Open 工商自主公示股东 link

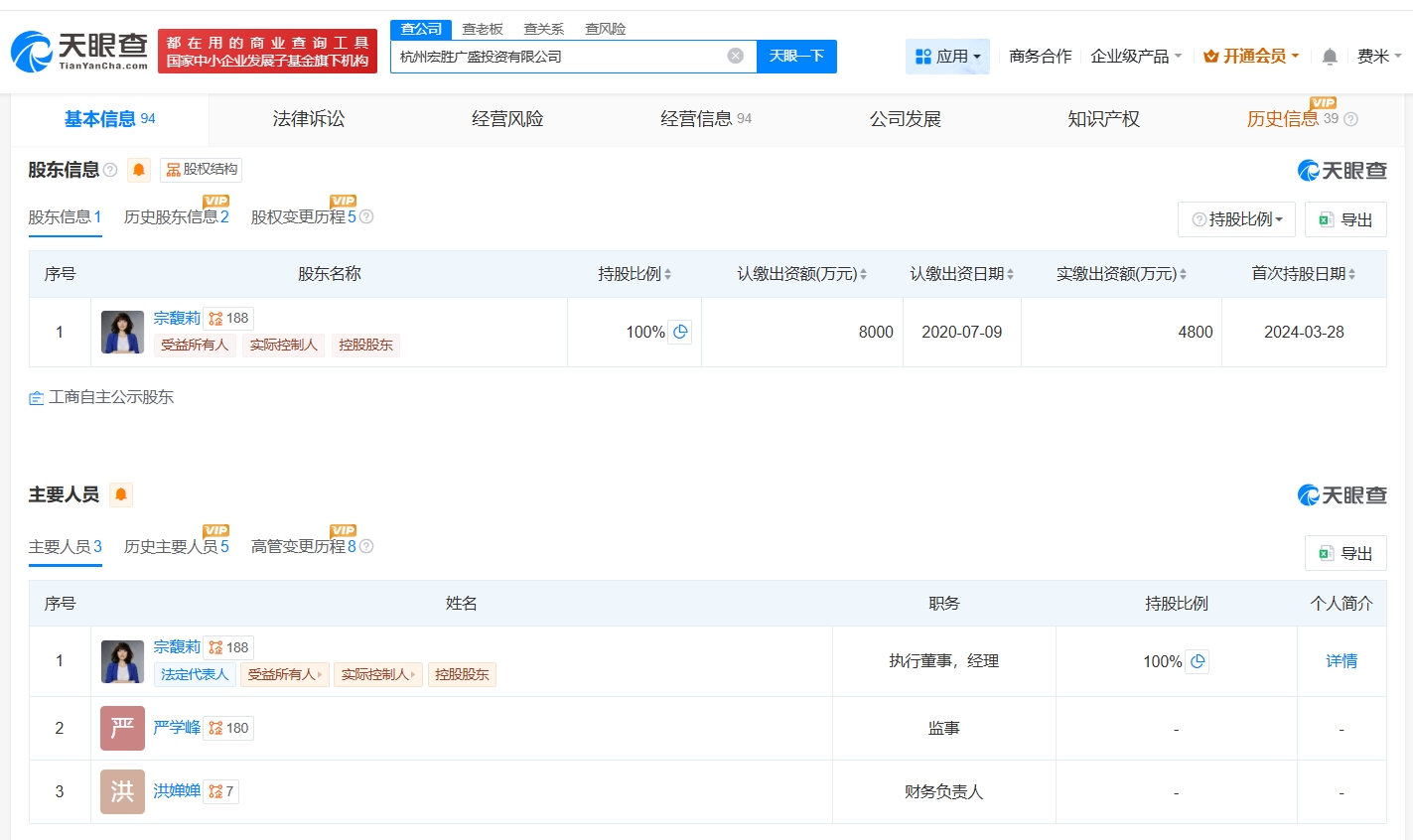click(x=101, y=397)
